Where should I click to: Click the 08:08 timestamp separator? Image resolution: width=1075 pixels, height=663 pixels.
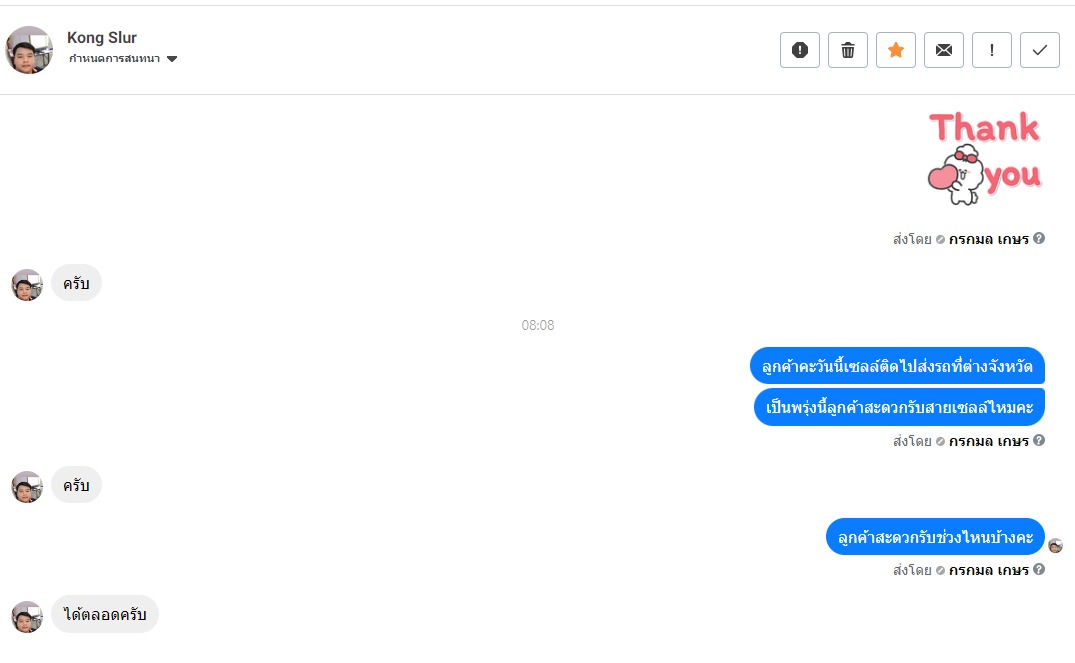(538, 325)
